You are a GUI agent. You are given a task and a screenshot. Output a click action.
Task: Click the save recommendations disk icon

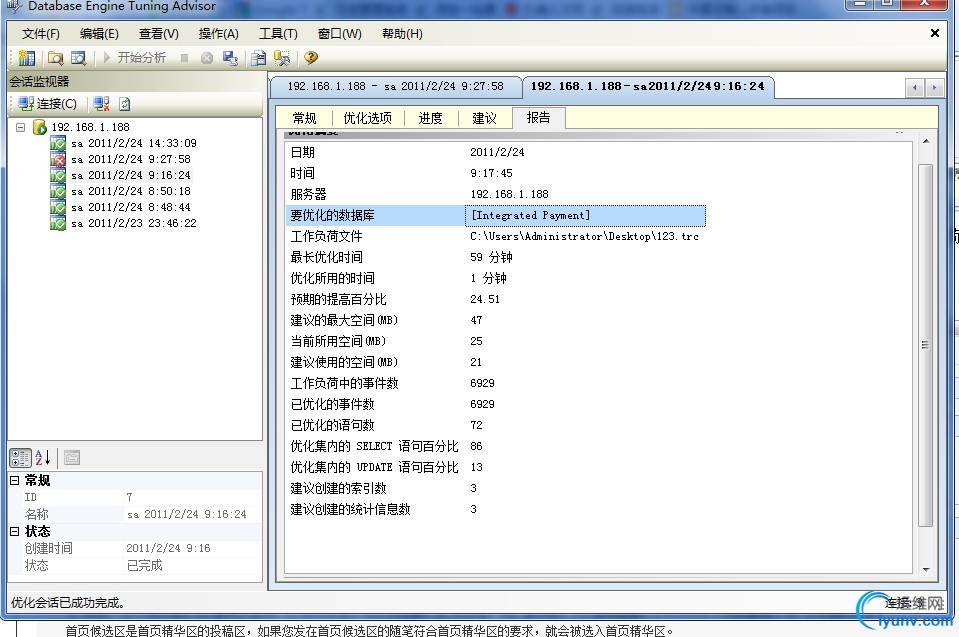(x=230, y=58)
